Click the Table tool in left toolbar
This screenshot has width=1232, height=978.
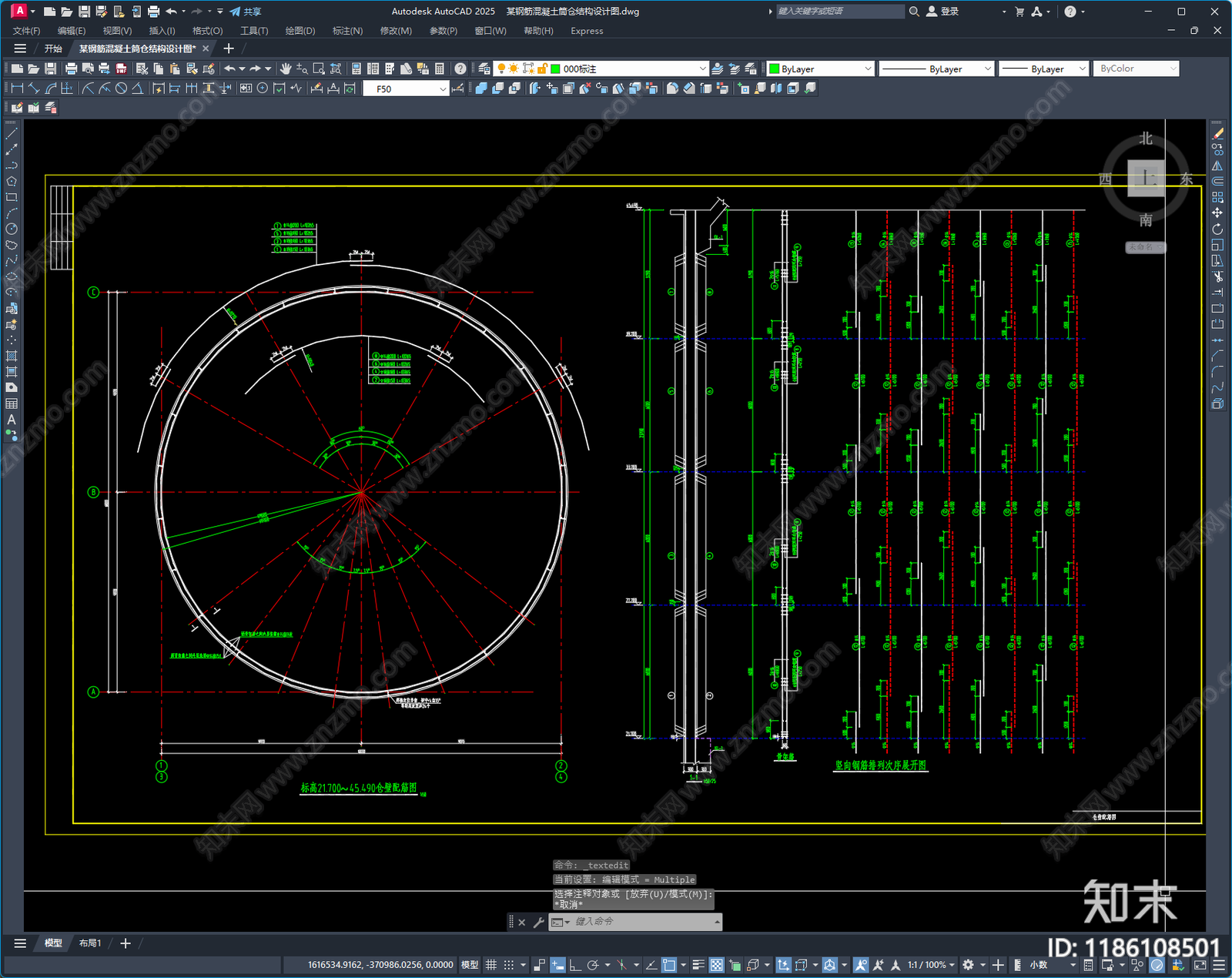click(12, 404)
